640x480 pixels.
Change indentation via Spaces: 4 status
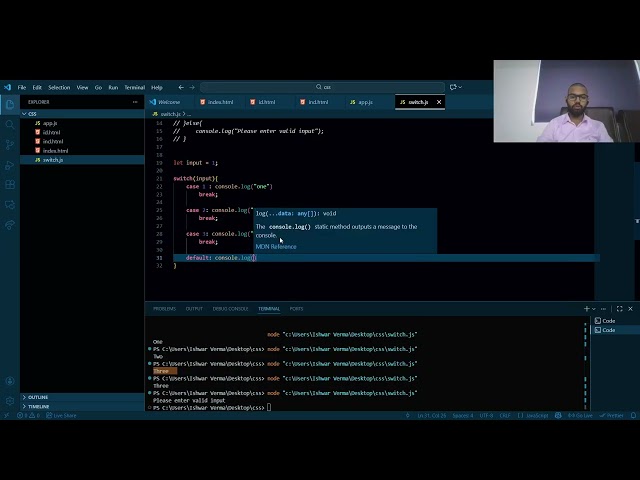click(463, 416)
